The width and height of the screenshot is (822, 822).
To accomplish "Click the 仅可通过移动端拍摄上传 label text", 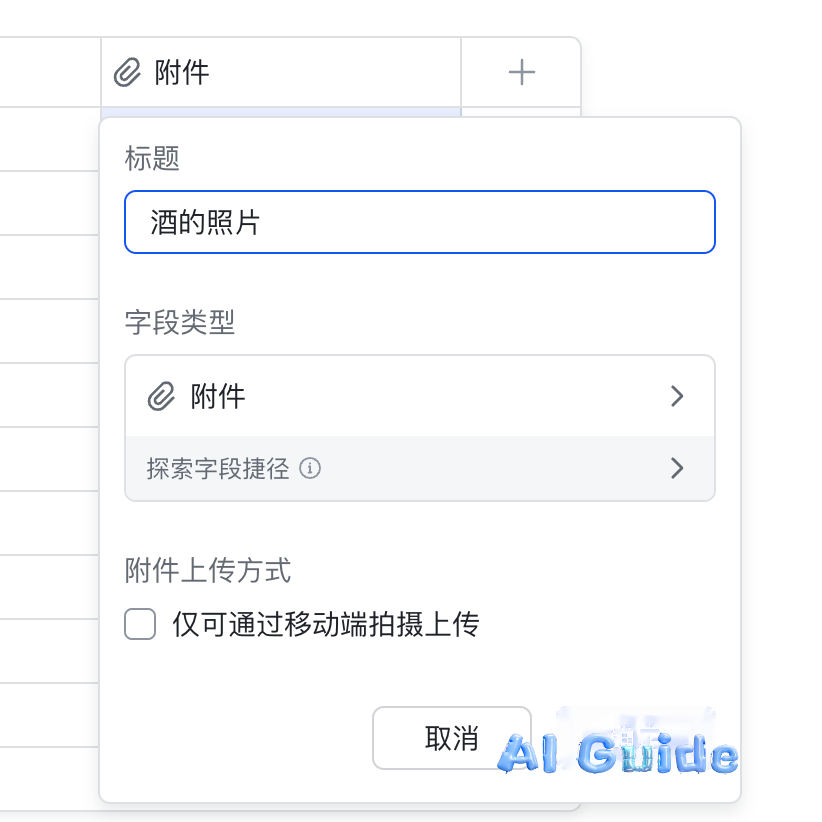I will click(x=326, y=624).
